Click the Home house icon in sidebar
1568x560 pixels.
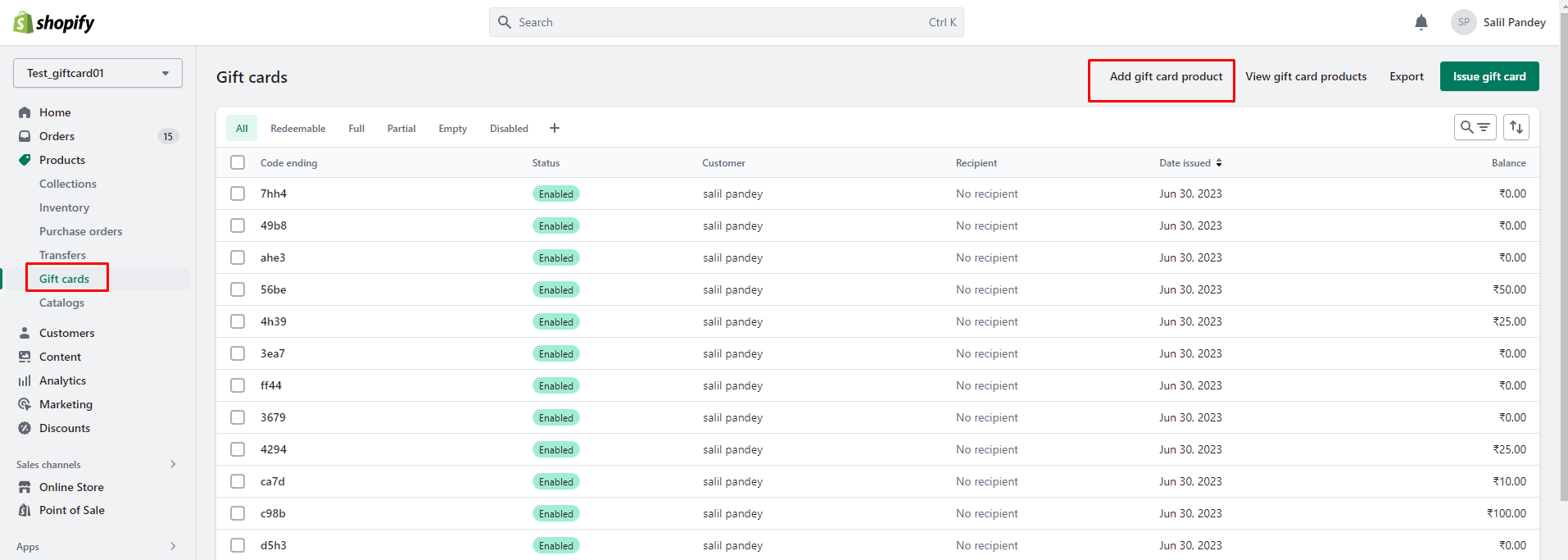click(25, 112)
